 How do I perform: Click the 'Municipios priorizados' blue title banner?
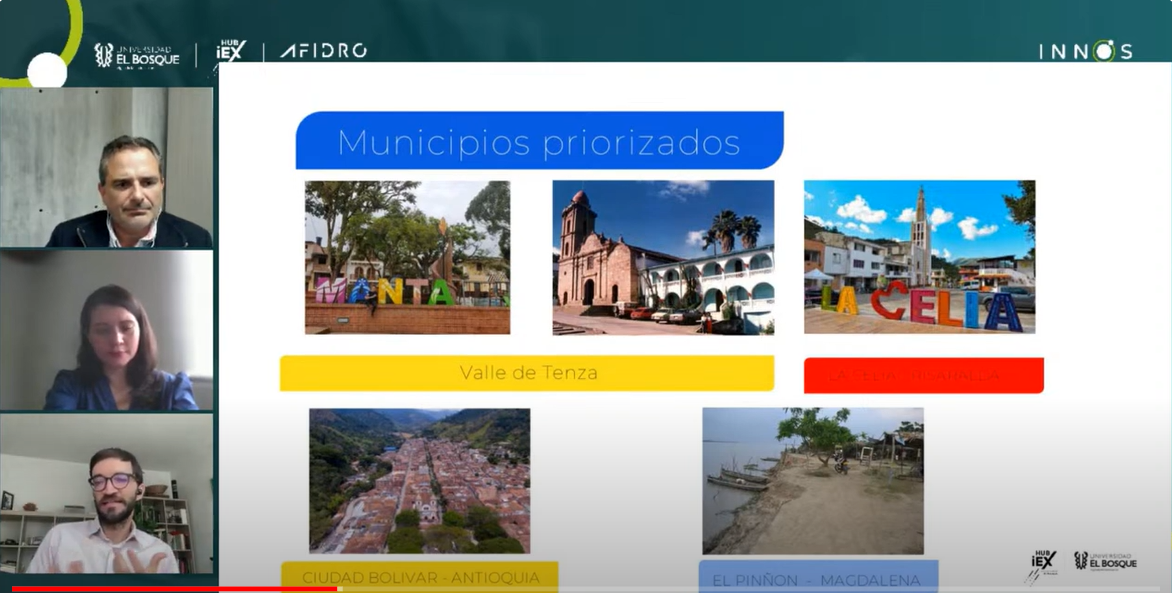tap(539, 141)
